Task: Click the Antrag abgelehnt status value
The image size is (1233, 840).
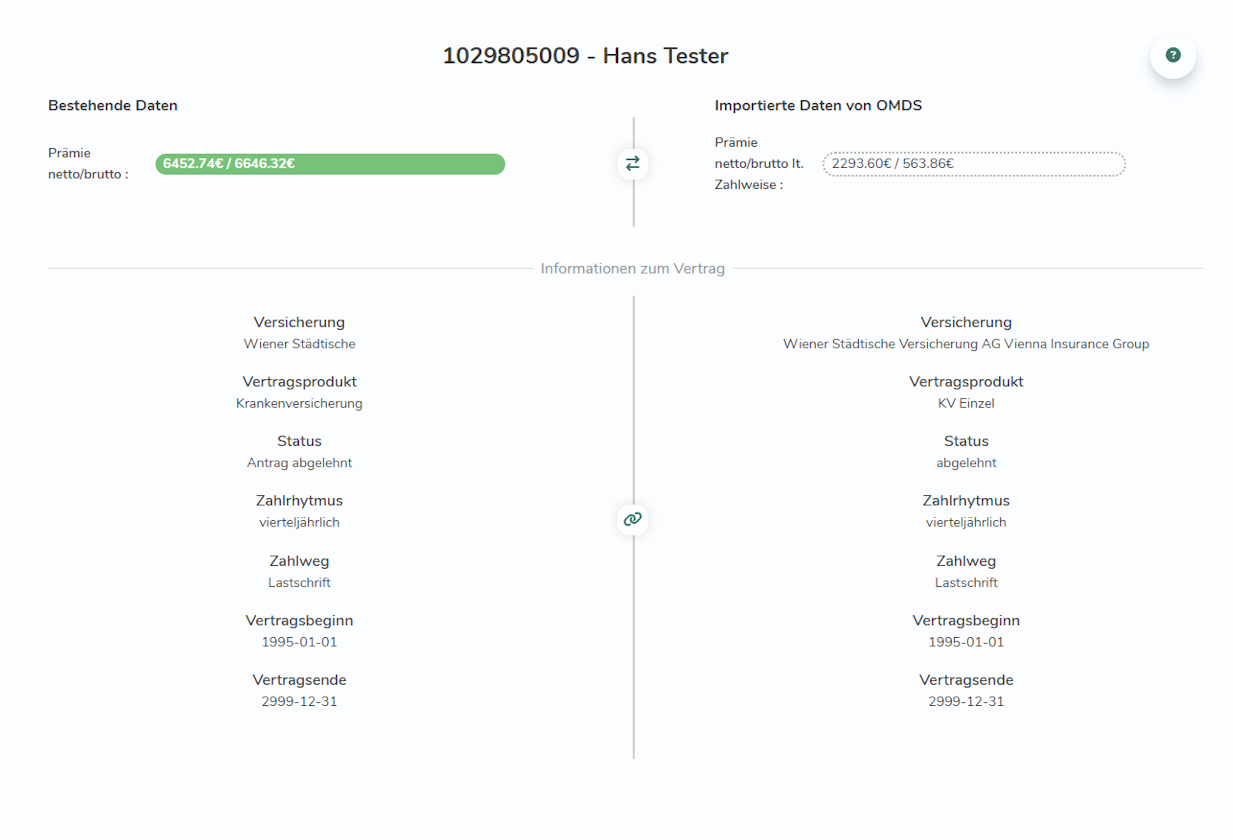Action: click(x=299, y=463)
